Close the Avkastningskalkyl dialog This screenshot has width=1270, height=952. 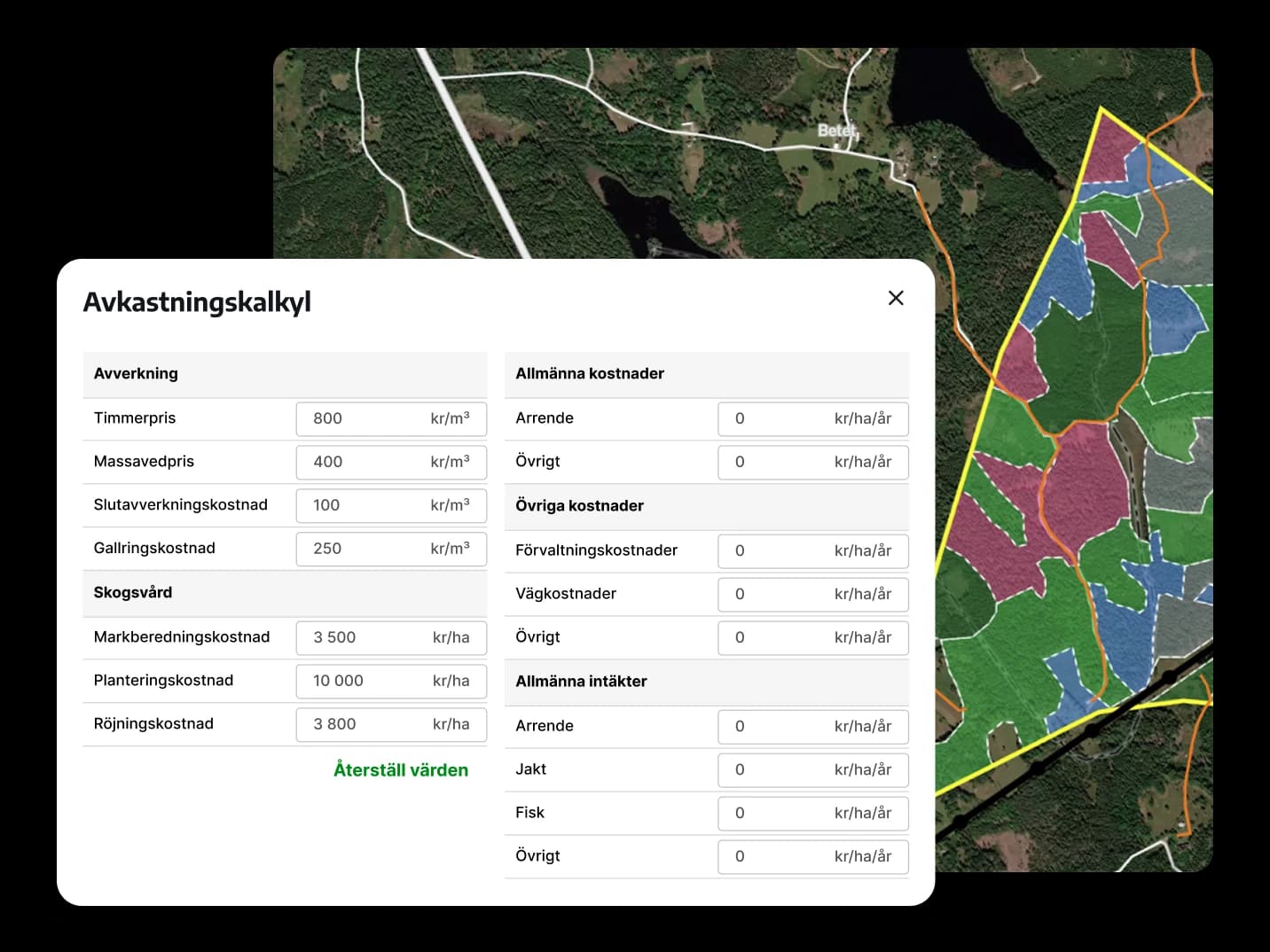(x=896, y=298)
